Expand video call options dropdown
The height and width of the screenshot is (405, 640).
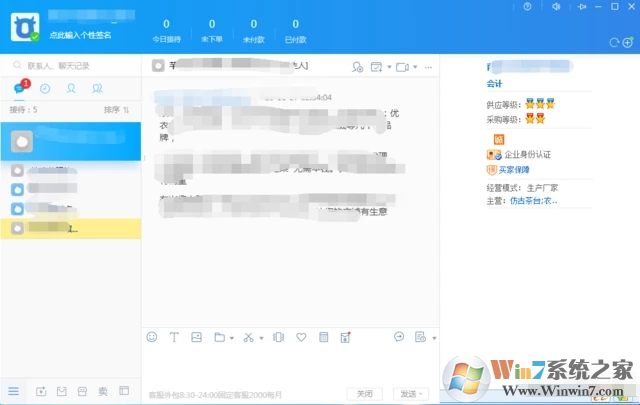coord(415,67)
